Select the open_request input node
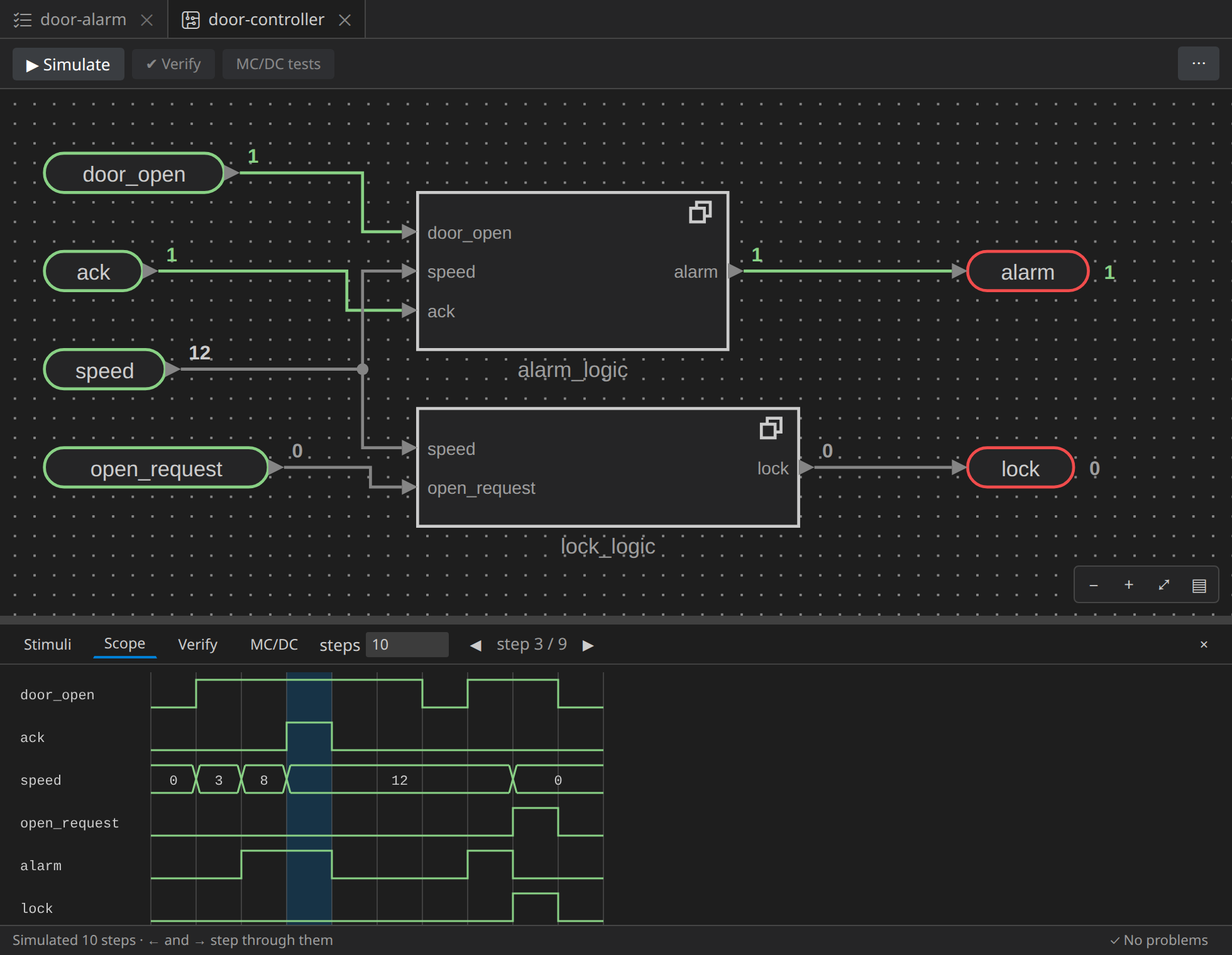Image resolution: width=1232 pixels, height=955 pixels. click(x=156, y=468)
